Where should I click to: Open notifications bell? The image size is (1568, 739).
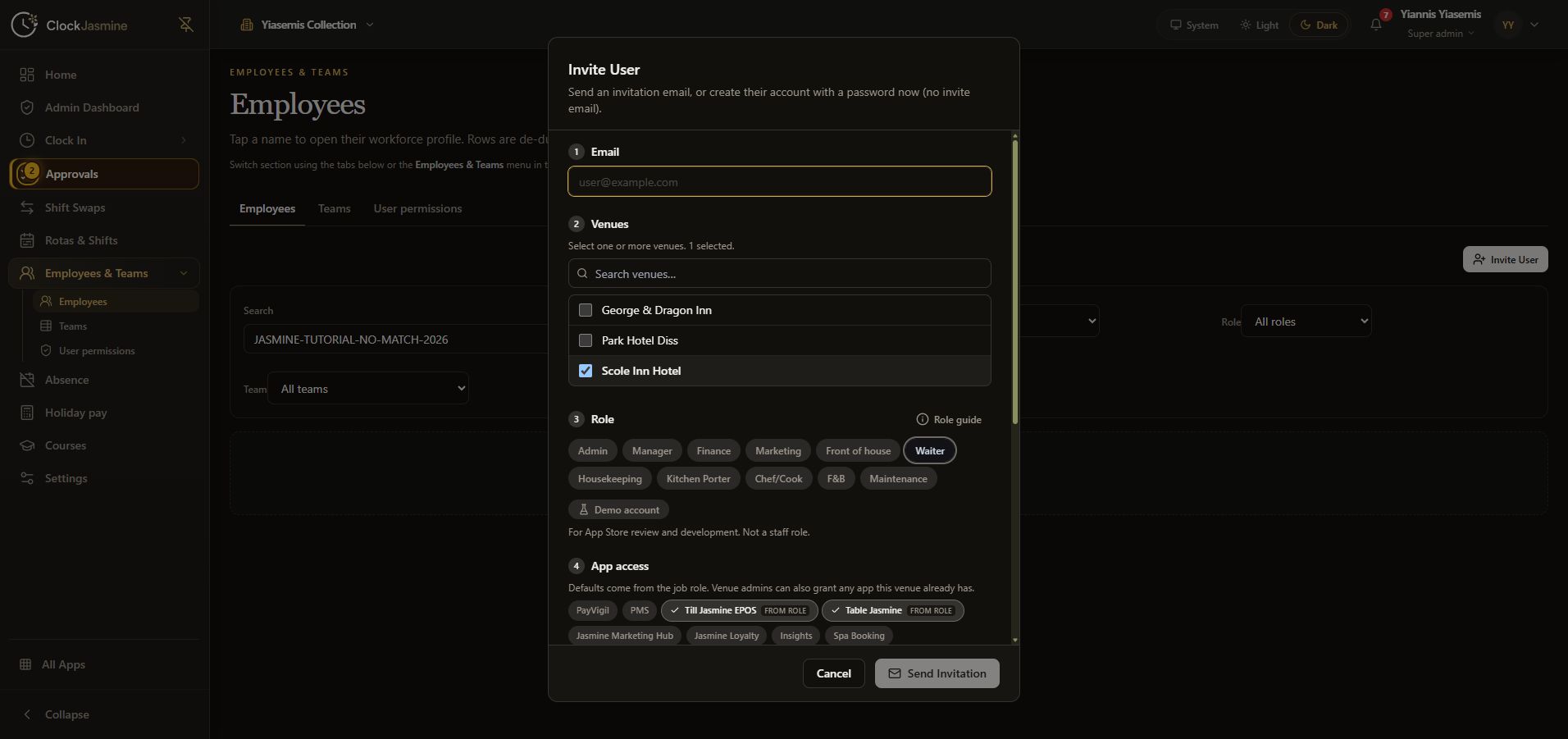pyautogui.click(x=1376, y=25)
